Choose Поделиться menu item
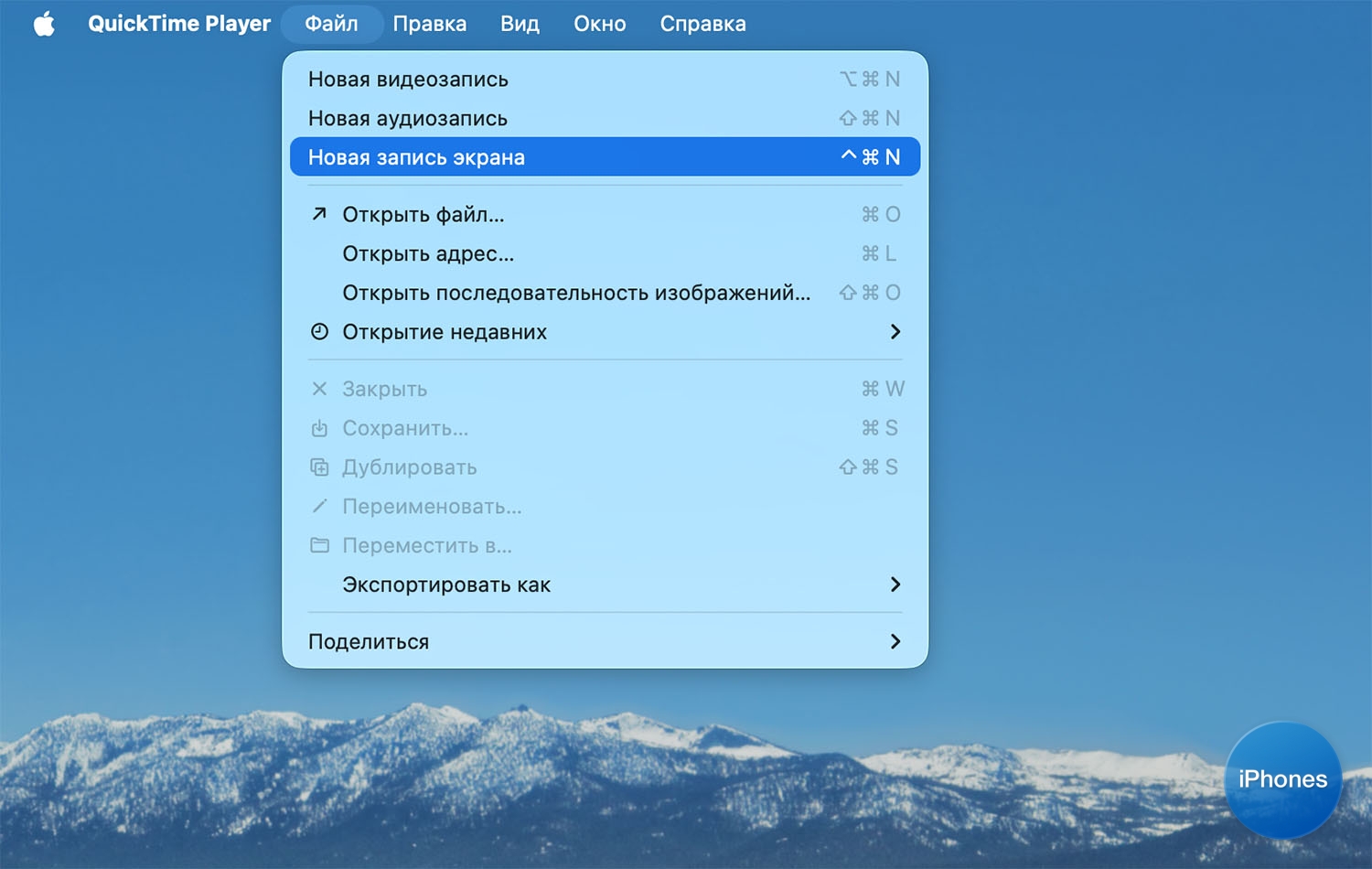Screen dimensions: 1372x869 point(605,642)
